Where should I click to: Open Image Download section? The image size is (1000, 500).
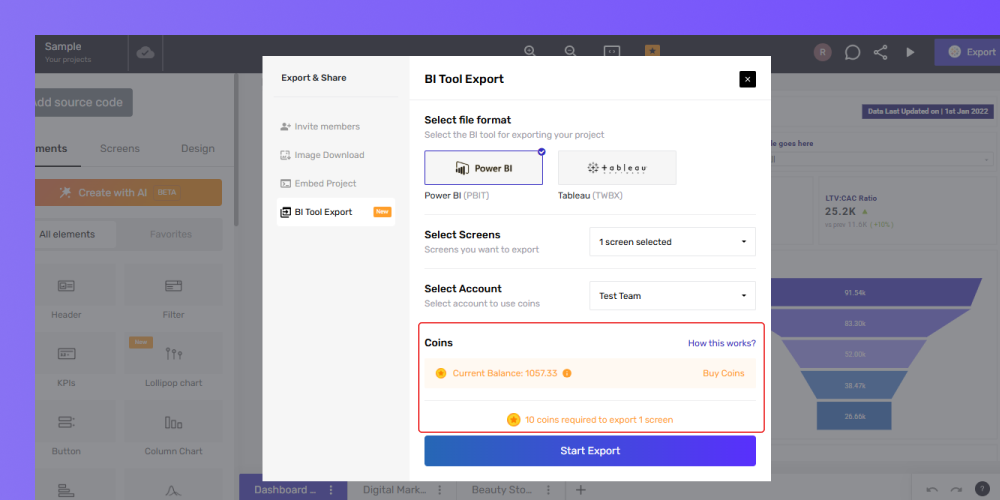(x=336, y=155)
